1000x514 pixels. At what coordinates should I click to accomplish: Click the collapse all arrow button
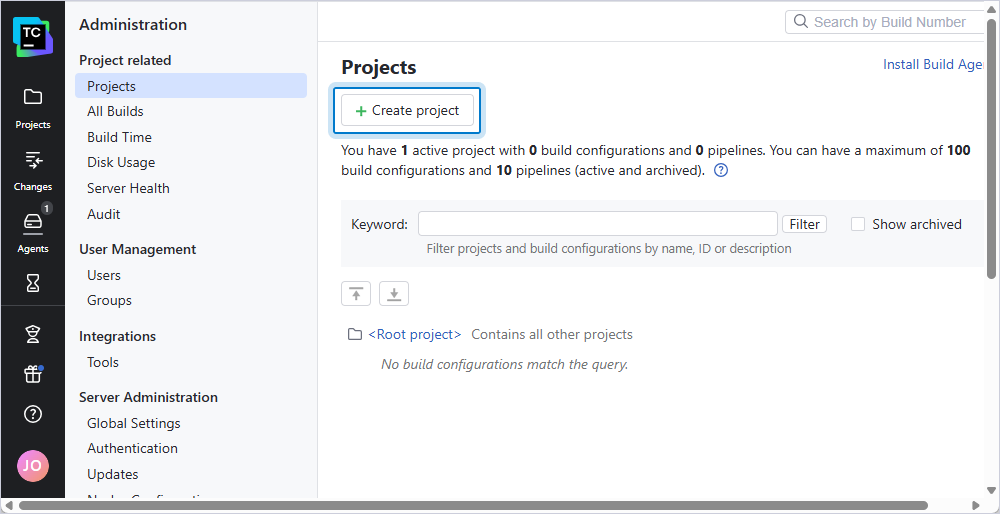coord(356,294)
